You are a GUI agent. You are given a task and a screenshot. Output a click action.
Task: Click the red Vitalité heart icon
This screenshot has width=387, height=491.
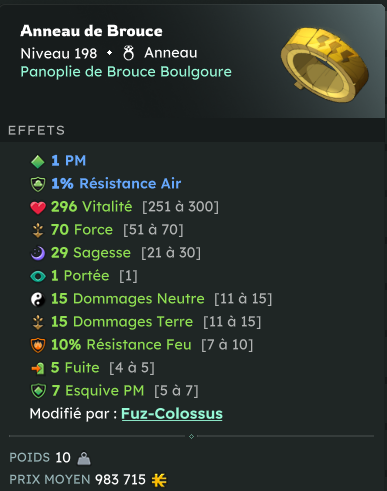(38, 207)
